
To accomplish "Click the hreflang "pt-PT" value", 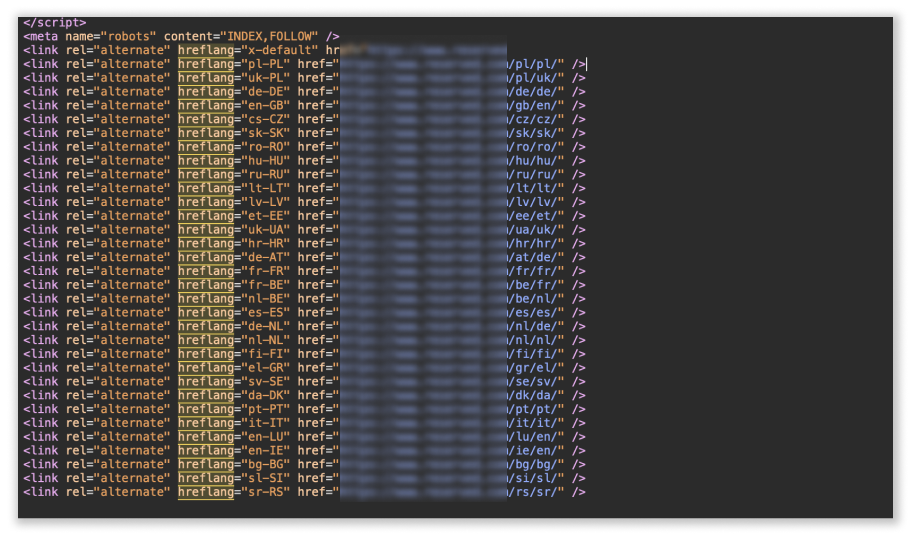I will click(266, 409).
